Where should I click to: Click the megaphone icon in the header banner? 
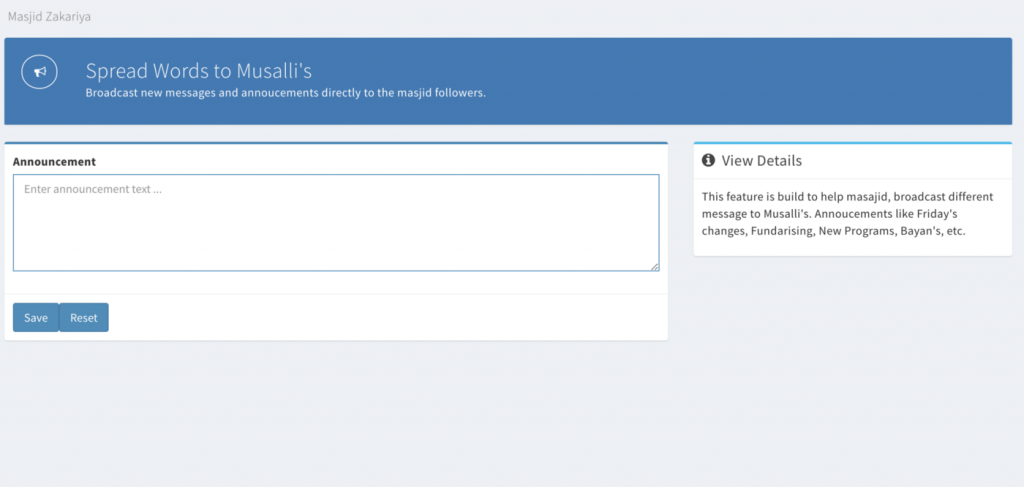click(x=40, y=73)
